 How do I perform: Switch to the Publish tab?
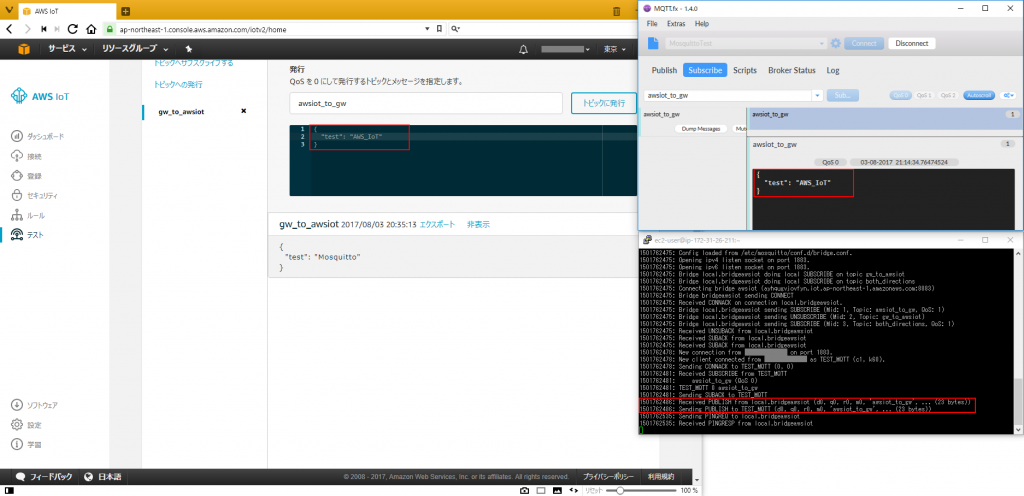coord(664,70)
